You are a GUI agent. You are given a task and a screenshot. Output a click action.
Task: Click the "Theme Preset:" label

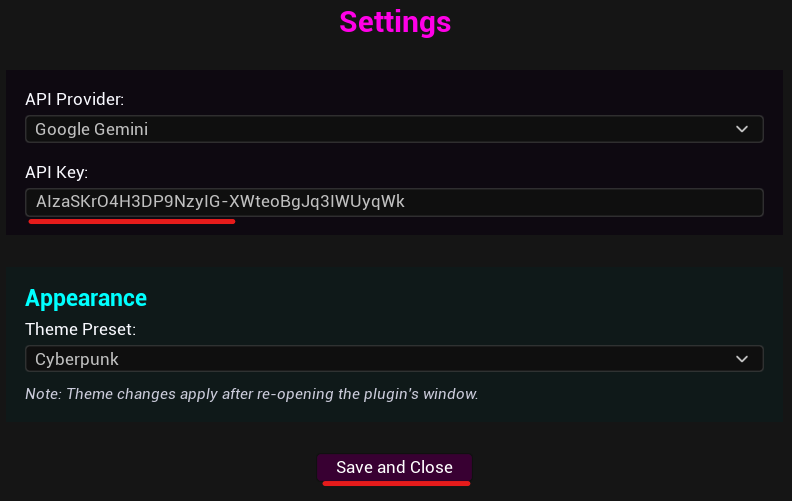click(80, 328)
